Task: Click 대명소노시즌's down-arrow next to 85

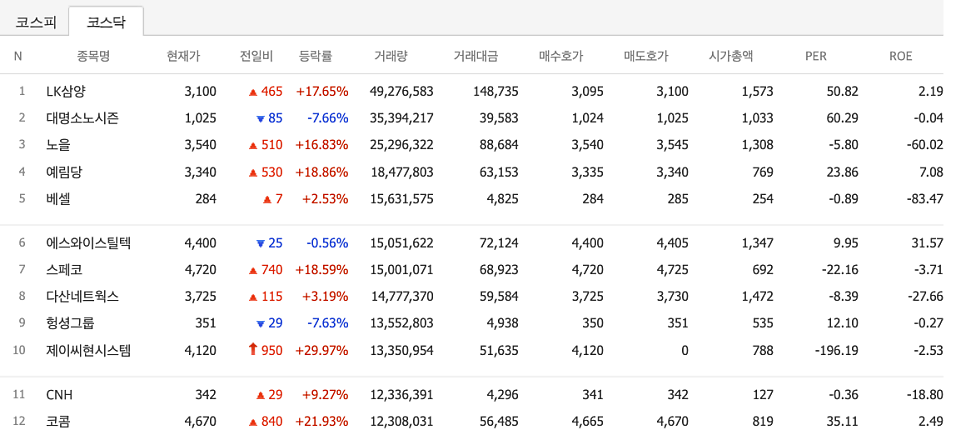Action: coord(260,118)
